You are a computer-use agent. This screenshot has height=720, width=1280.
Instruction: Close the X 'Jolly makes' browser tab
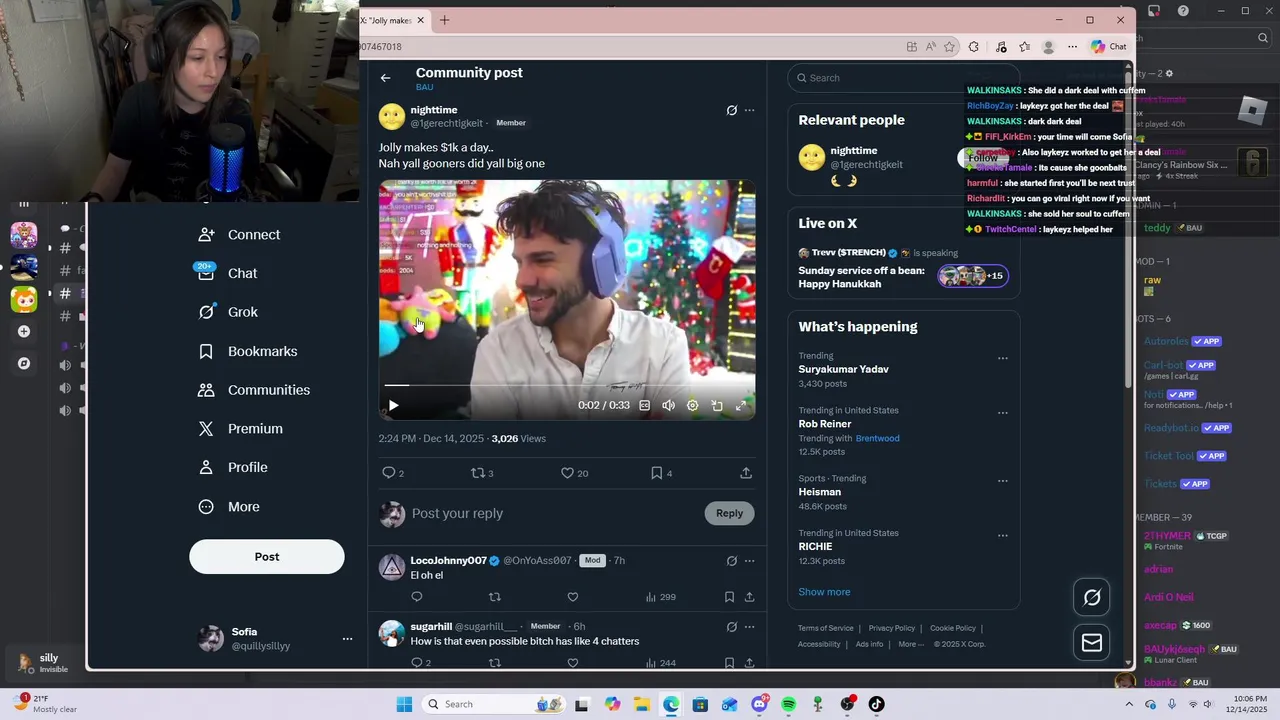[x=421, y=20]
